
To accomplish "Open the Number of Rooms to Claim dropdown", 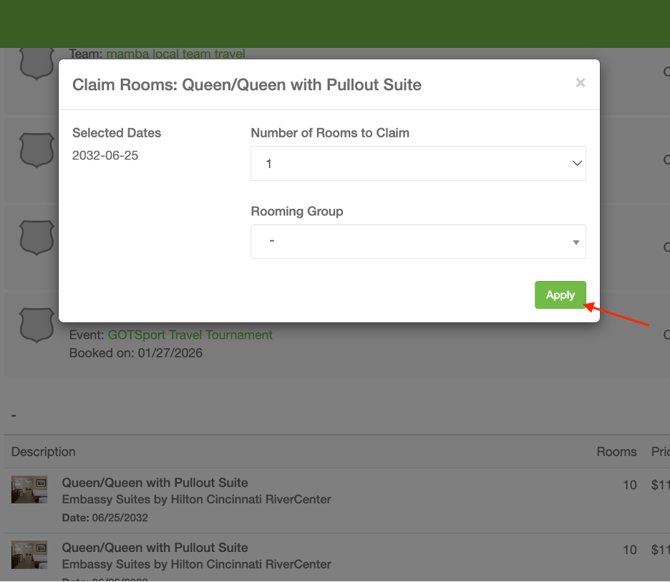I will [x=417, y=164].
